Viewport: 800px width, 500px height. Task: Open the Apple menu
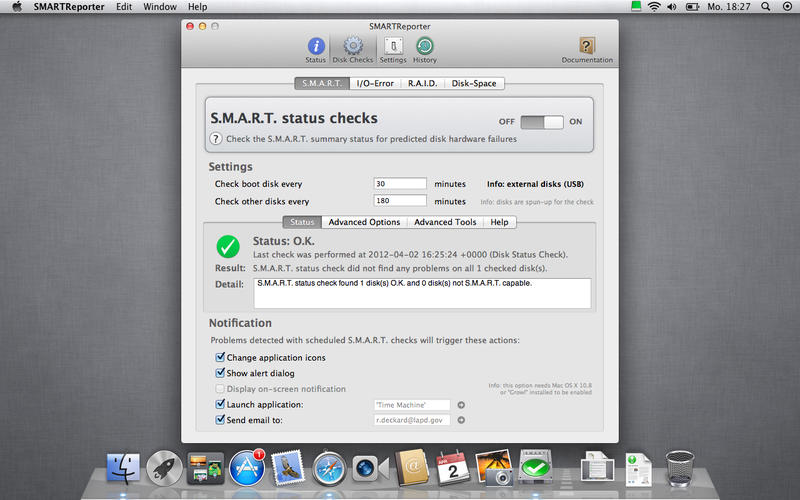pos(16,7)
